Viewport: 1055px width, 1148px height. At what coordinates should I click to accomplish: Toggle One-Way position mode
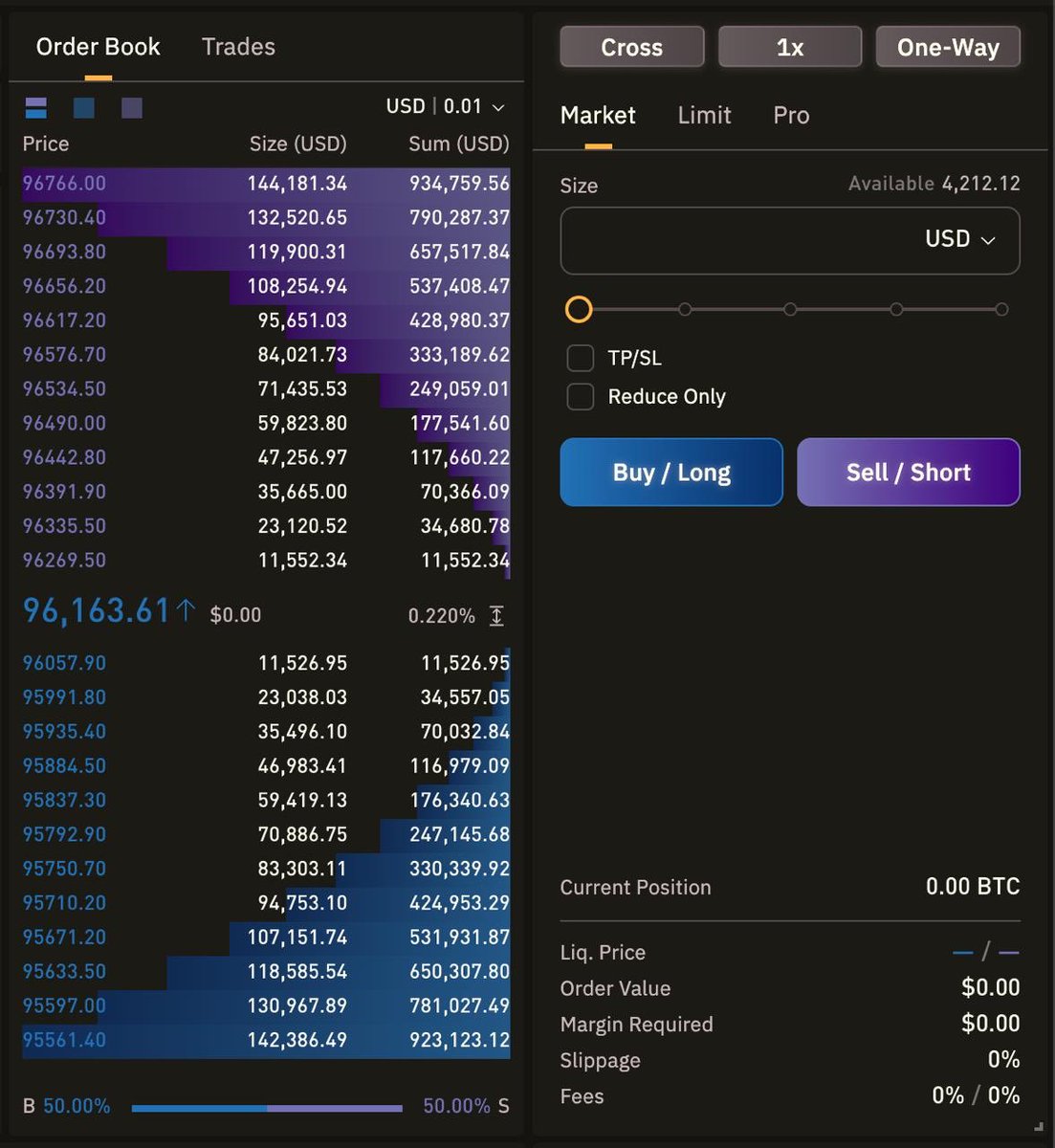947,46
